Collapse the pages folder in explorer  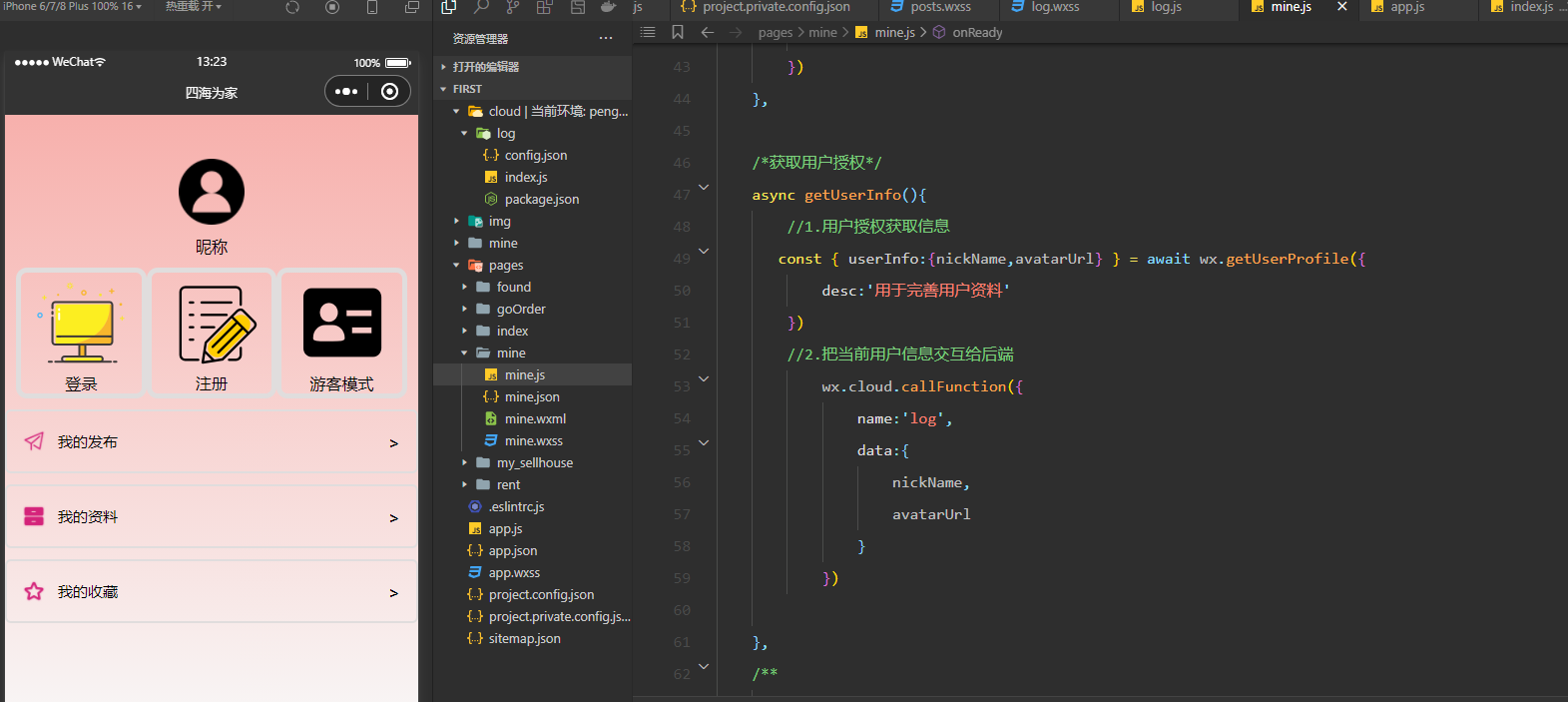(x=457, y=266)
